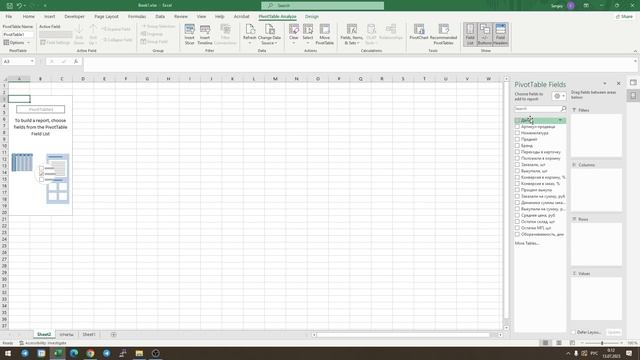Image resolution: width=640 pixels, height=360 pixels.
Task: Add a new sheet with plus icon
Action: [113, 334]
